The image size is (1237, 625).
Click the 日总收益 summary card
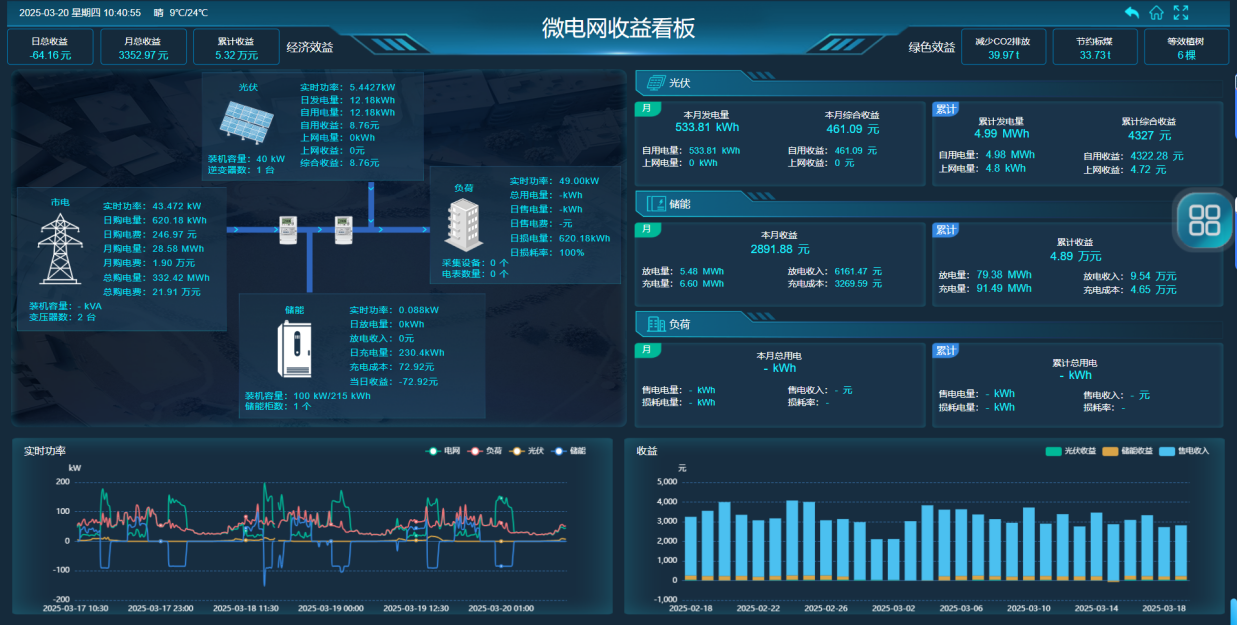(x=50, y=47)
